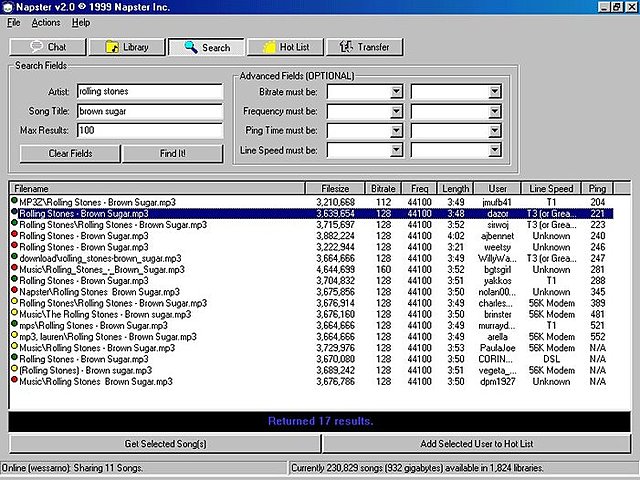The image size is (640, 480).
Task: Click green status dot of CORIN row
Action: tap(14, 357)
